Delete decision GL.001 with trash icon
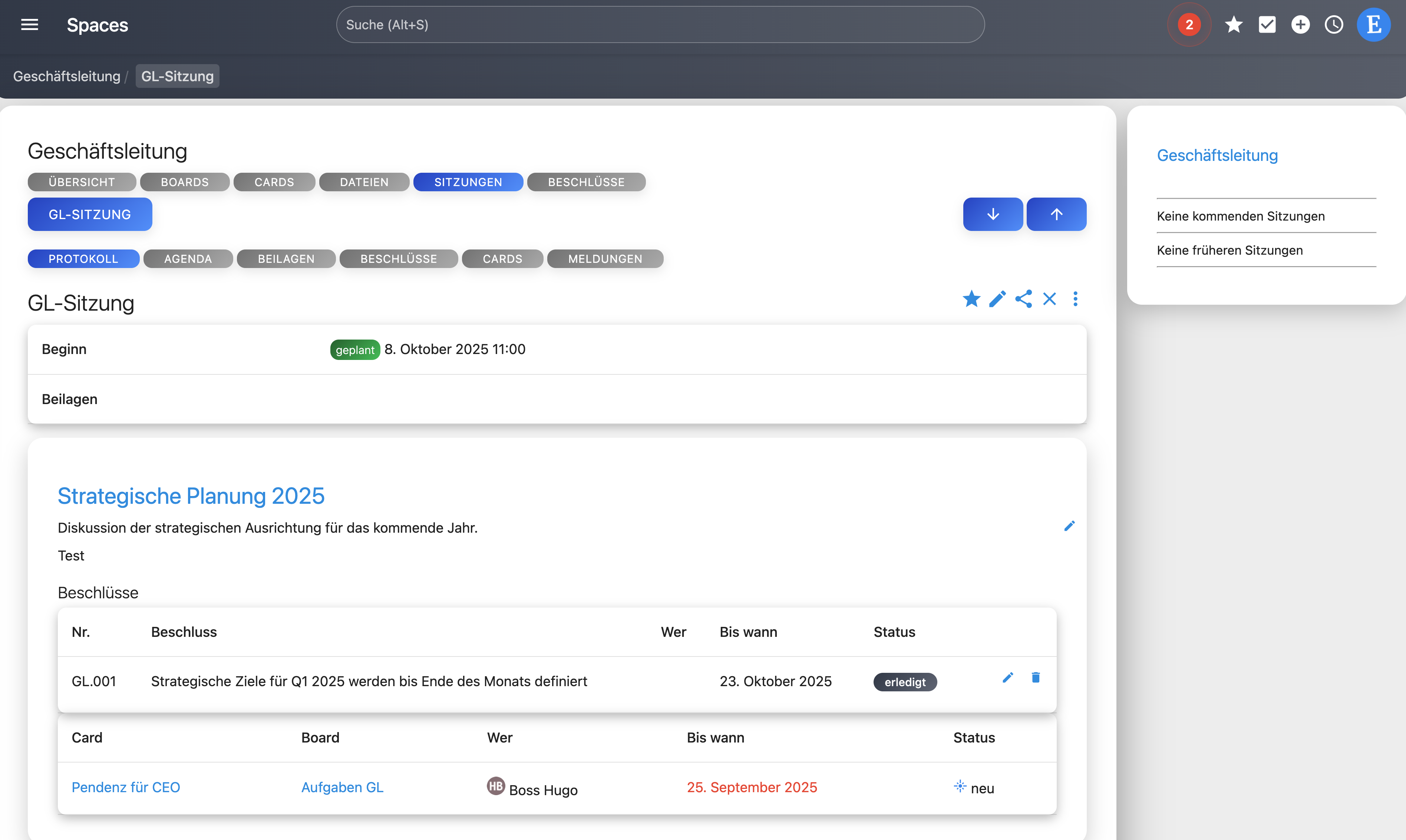The image size is (1406, 840). [x=1035, y=678]
